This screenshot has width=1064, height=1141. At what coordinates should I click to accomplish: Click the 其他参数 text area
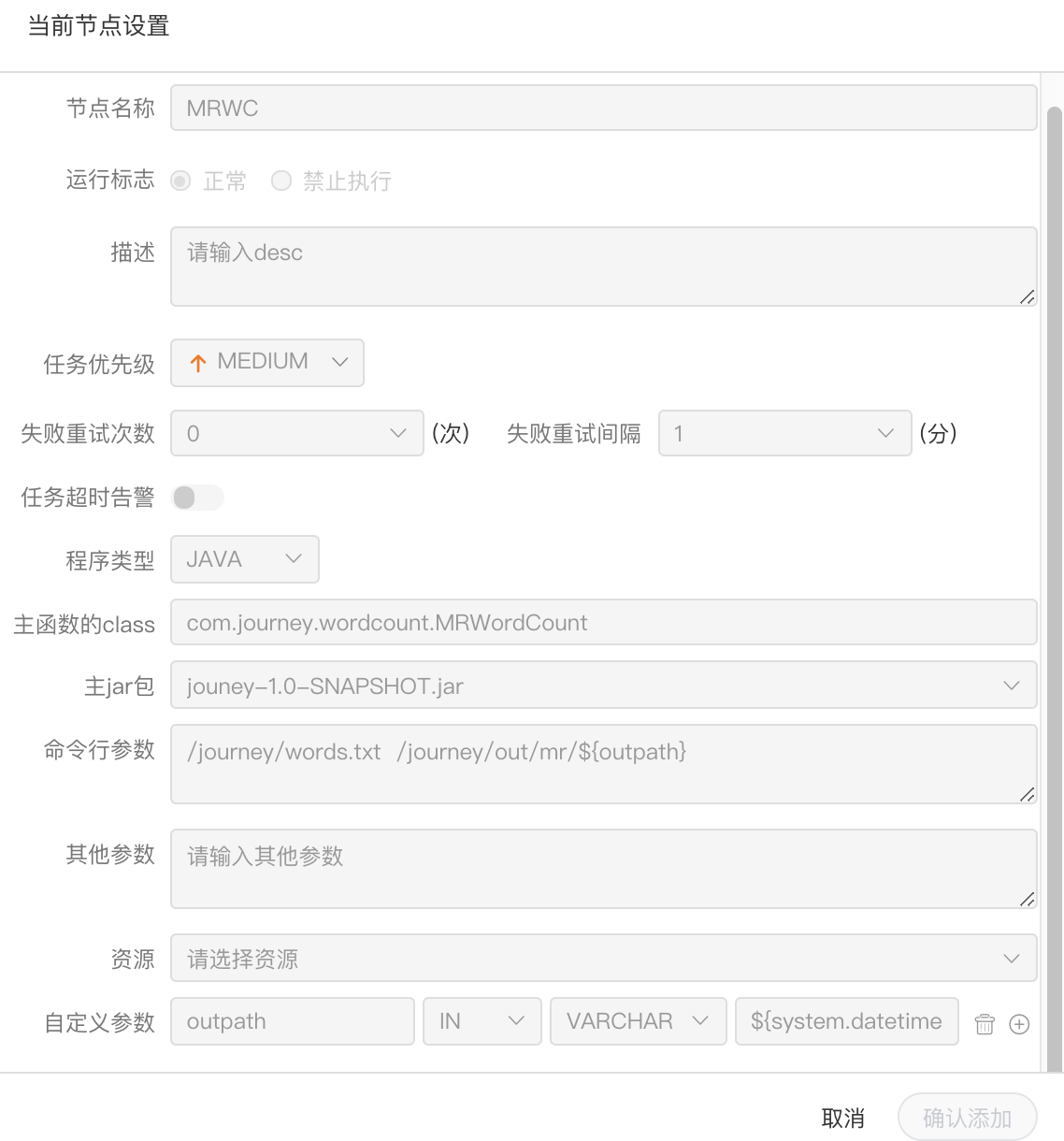point(604,869)
